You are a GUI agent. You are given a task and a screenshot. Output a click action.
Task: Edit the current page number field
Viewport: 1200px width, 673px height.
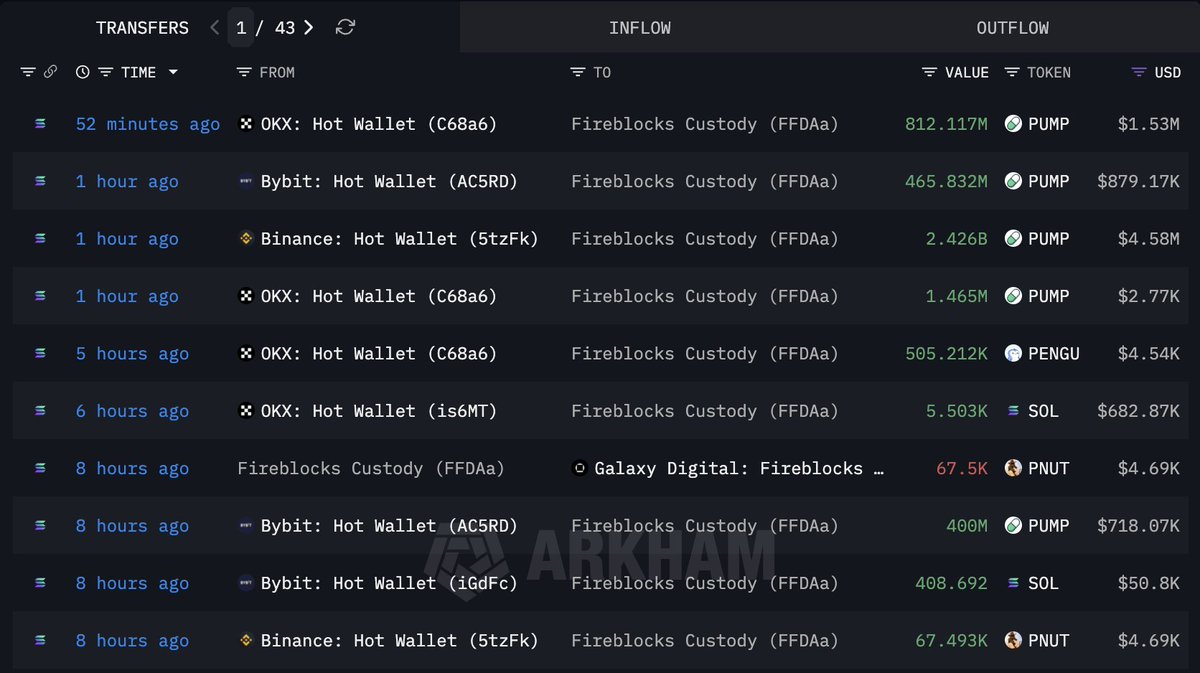(241, 28)
